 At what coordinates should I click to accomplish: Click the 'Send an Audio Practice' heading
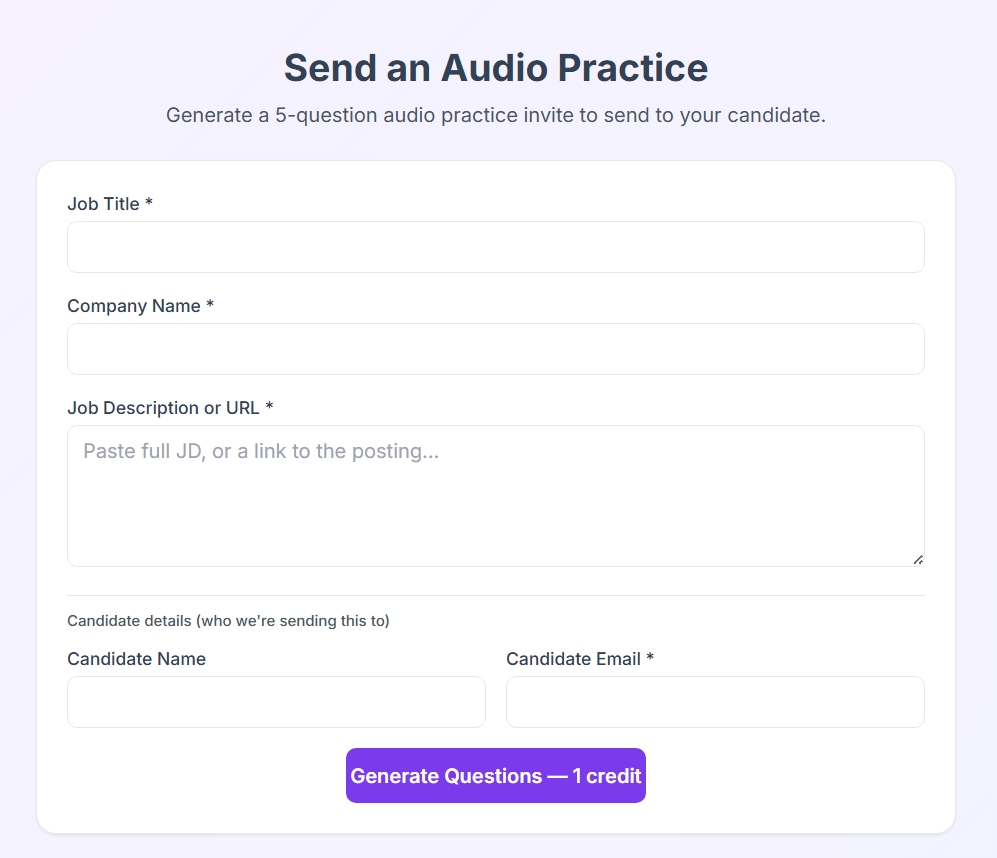(495, 67)
